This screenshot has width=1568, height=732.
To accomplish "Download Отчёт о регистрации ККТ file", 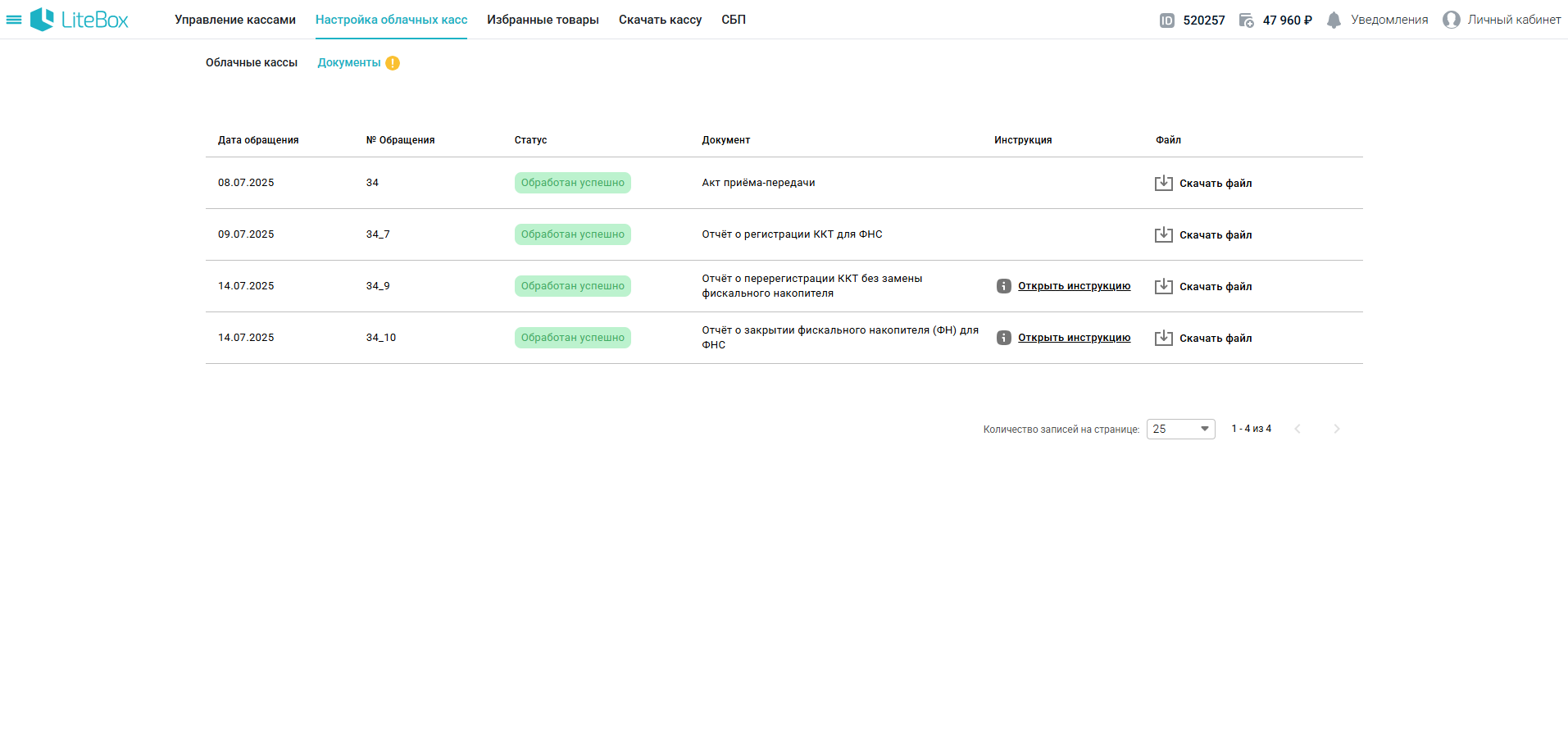I will (1216, 235).
